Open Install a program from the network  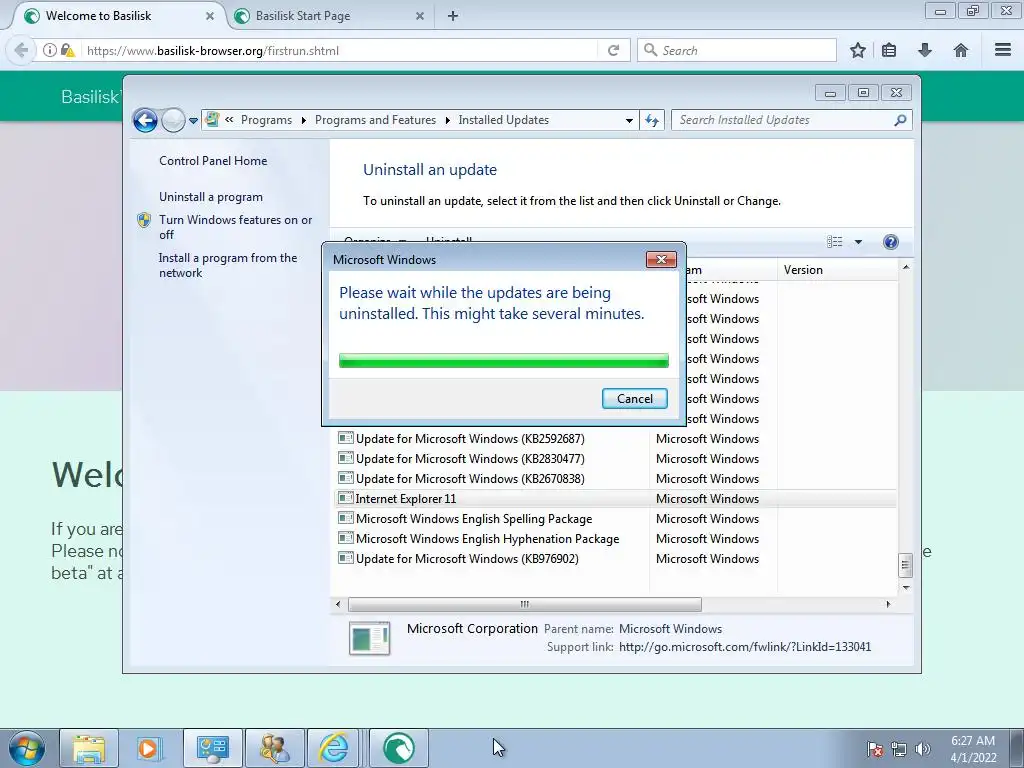(x=228, y=265)
